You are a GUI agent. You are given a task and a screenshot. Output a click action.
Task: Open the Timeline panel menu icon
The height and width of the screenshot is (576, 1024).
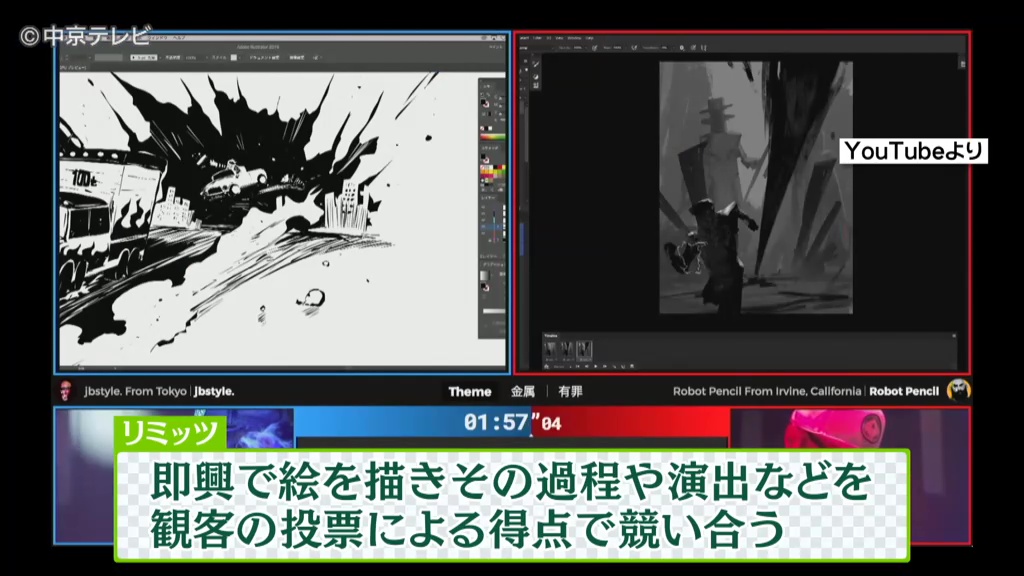click(954, 336)
